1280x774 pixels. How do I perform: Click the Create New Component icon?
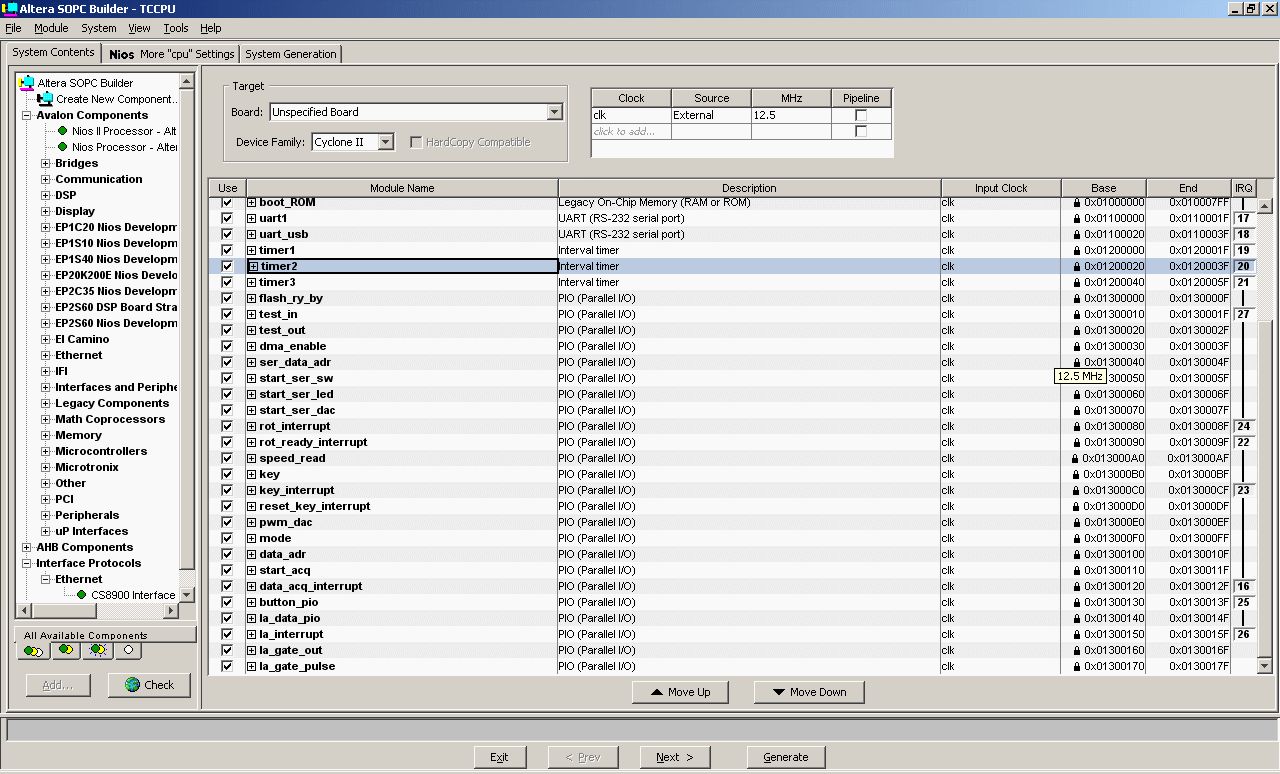45,98
